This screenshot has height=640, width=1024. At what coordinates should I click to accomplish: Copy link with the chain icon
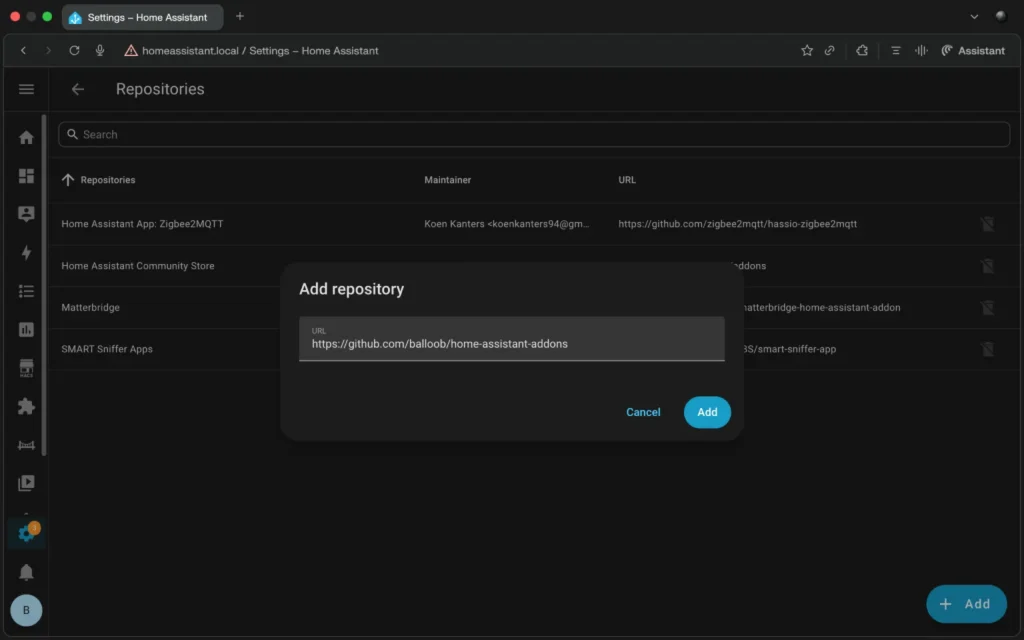829,50
